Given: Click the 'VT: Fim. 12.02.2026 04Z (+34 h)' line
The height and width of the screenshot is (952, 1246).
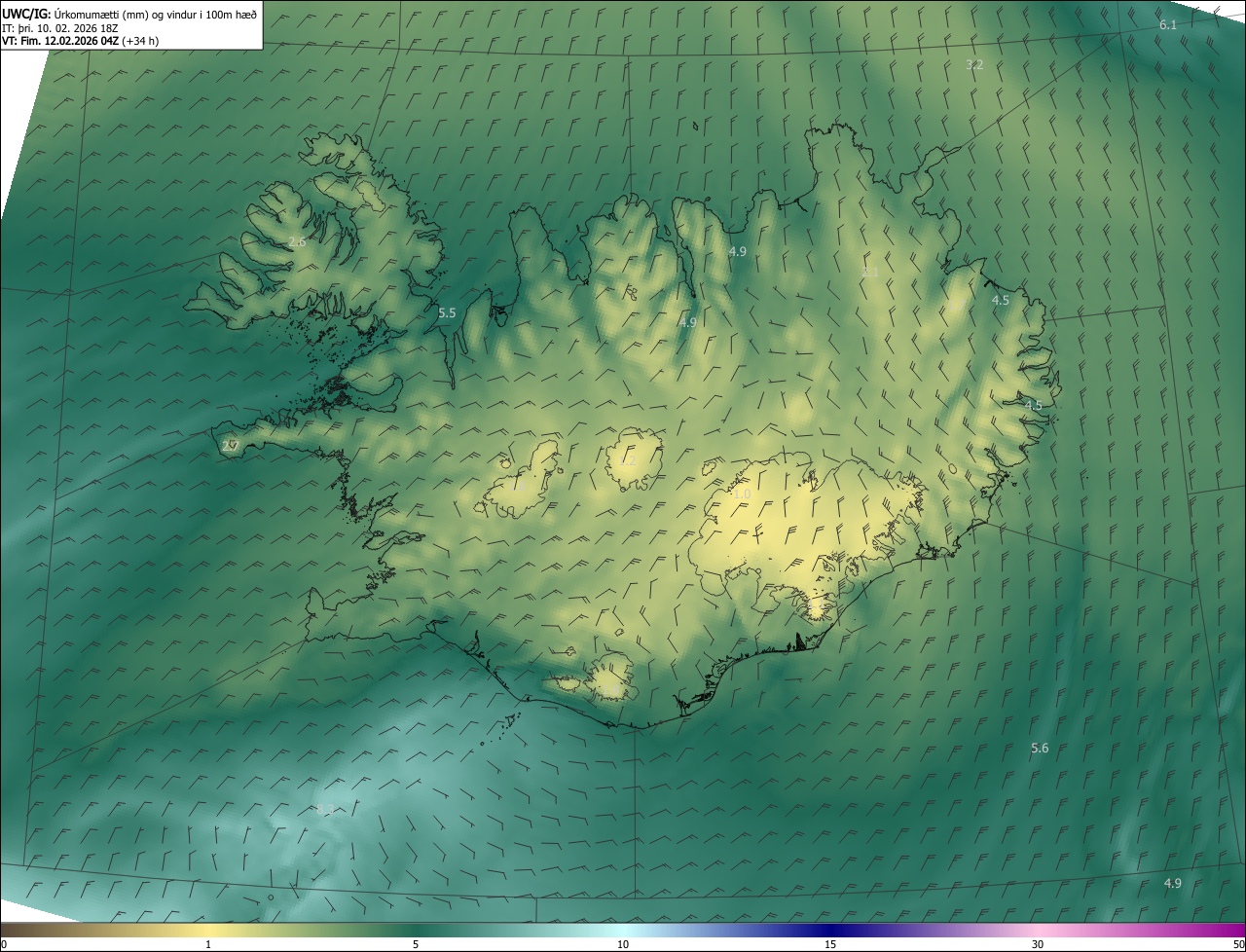Looking at the screenshot, I should point(80,41).
